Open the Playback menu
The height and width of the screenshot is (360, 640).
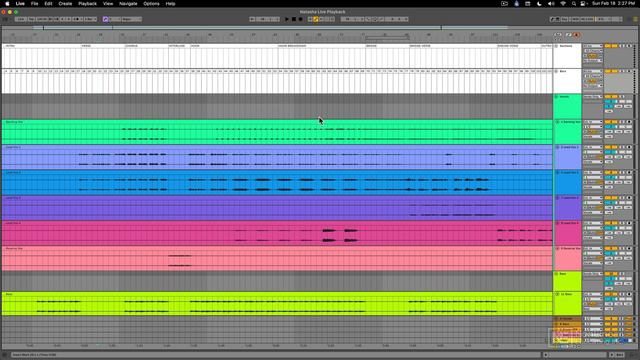[87, 4]
